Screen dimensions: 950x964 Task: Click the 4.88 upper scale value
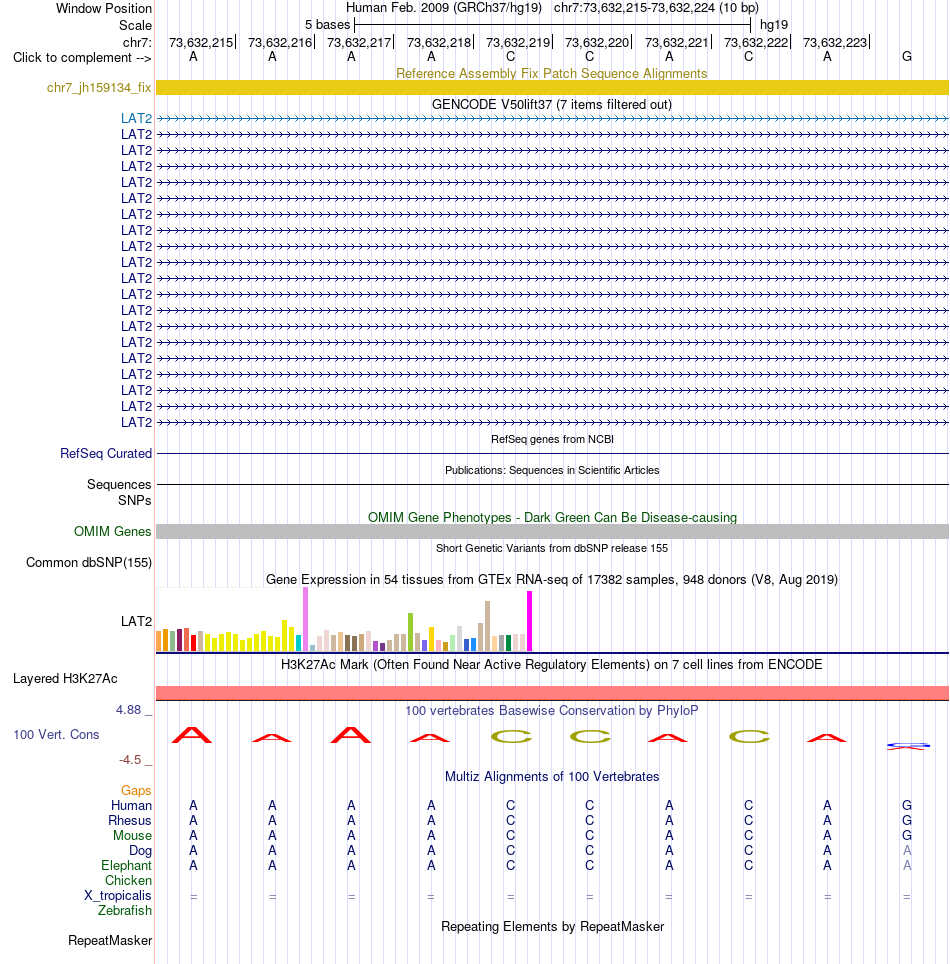tap(129, 710)
